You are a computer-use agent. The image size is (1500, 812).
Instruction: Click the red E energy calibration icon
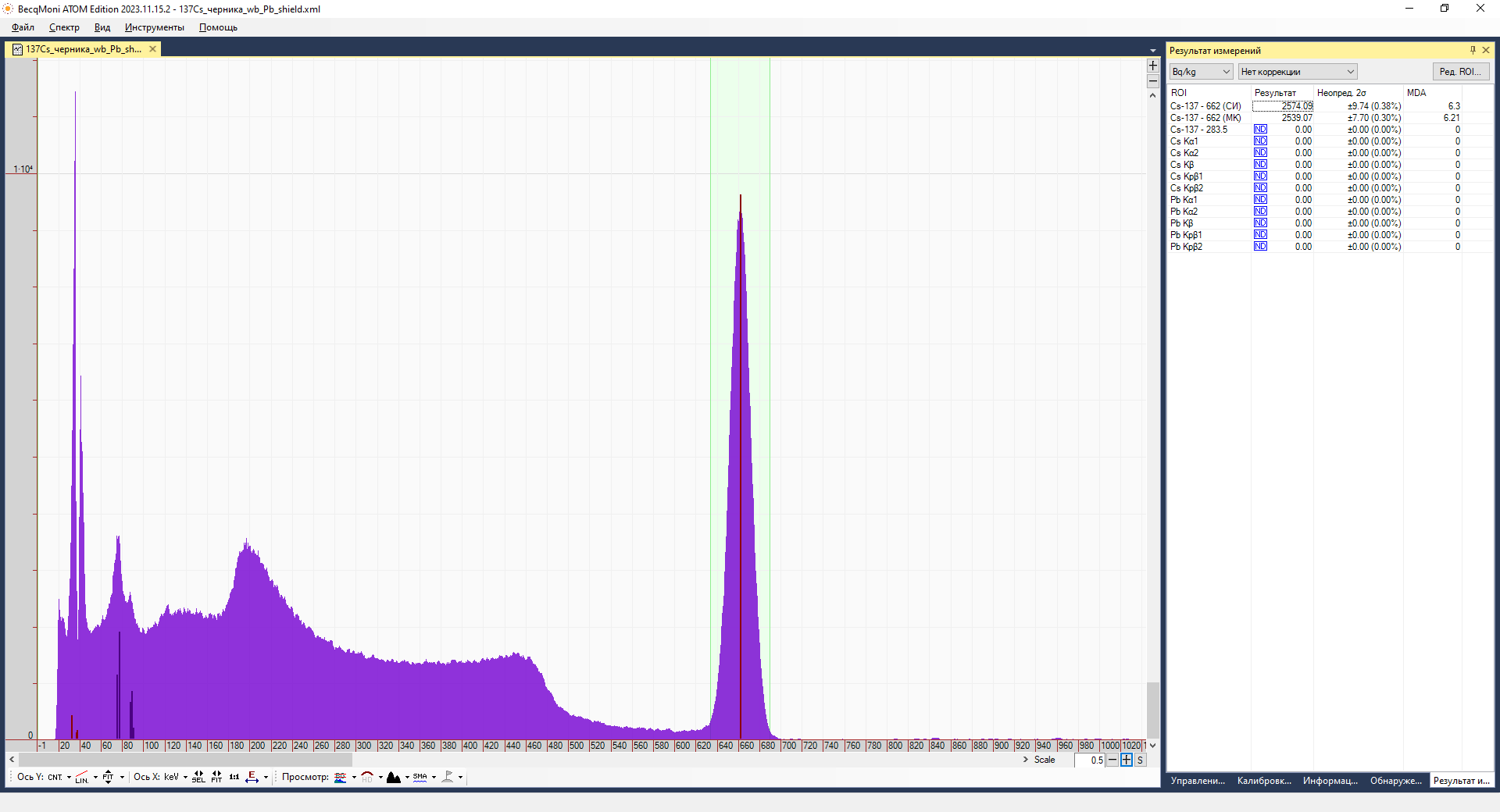[x=252, y=777]
